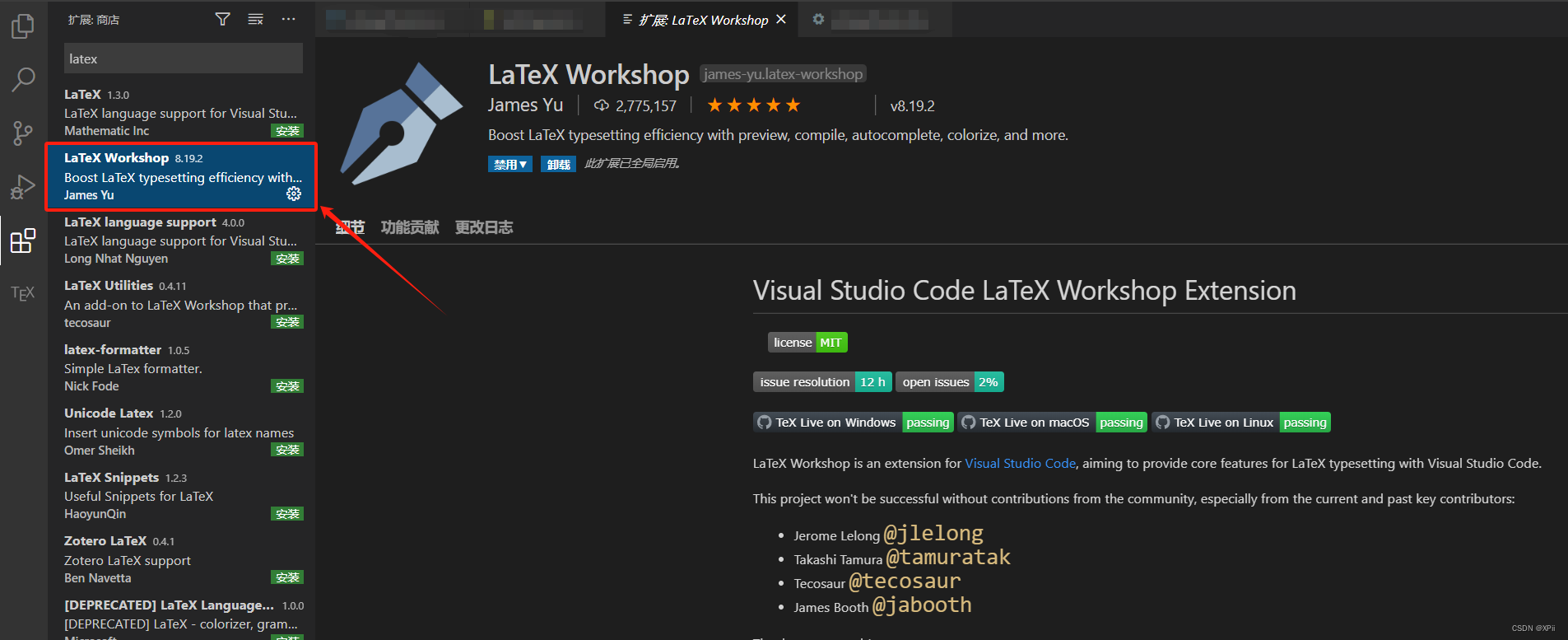Open Run and Debug view

(x=23, y=187)
